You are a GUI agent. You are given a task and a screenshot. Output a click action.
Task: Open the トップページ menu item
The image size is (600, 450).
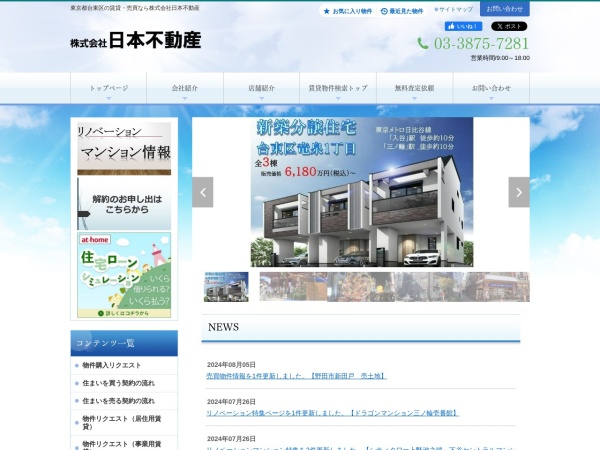[109, 88]
